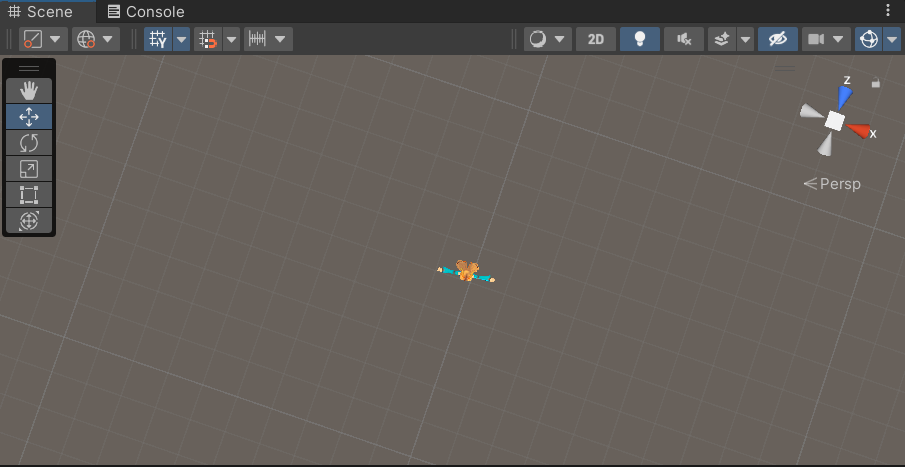This screenshot has width=905, height=467.
Task: Select the Rotate tool
Action: (29, 143)
